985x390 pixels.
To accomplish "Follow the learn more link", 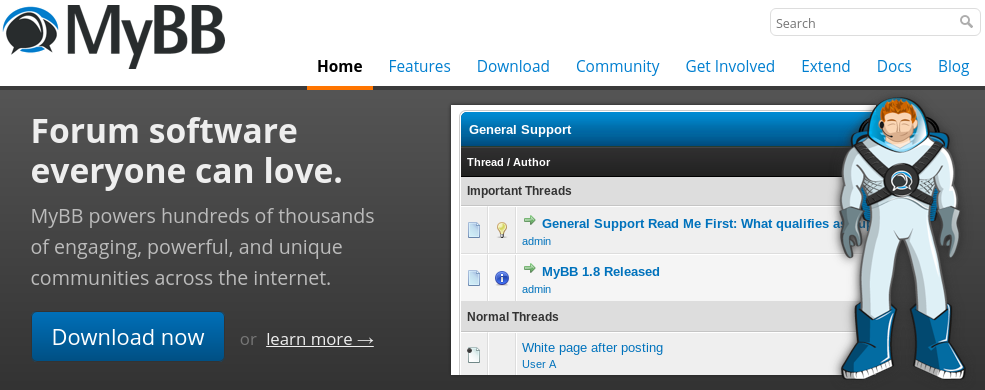I will coord(320,339).
